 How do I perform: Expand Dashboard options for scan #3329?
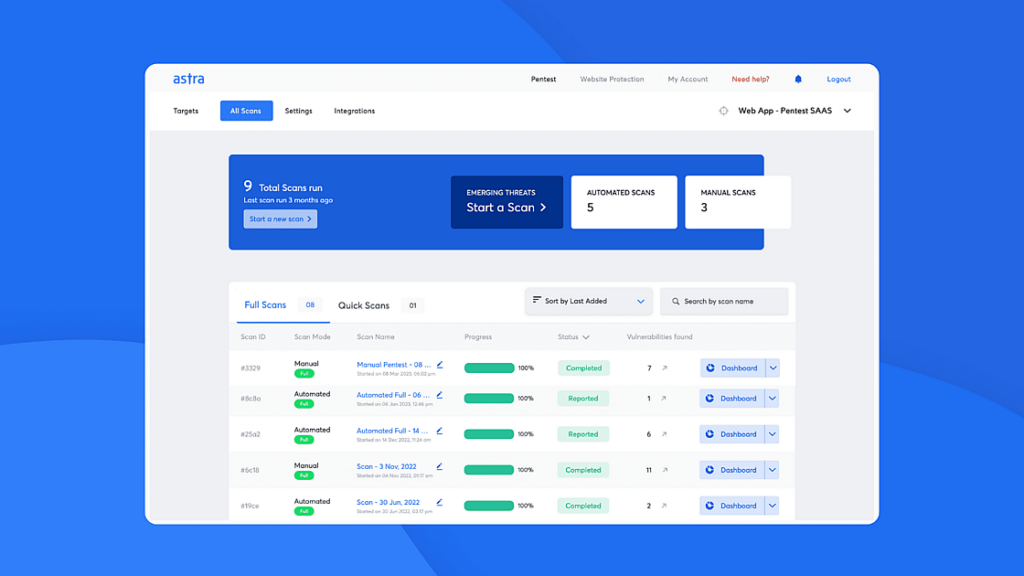[773, 368]
